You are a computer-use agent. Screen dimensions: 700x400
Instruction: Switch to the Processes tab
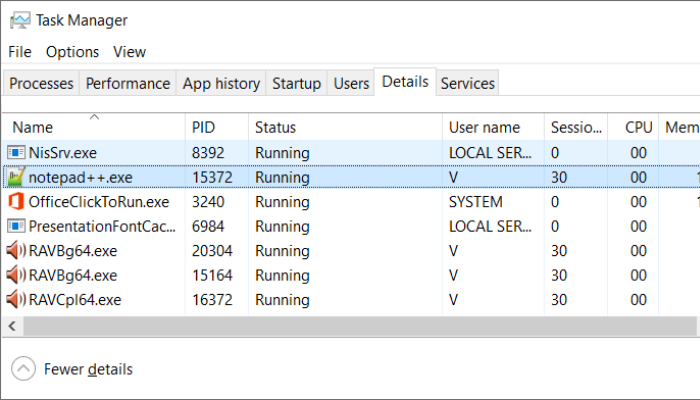(x=41, y=83)
